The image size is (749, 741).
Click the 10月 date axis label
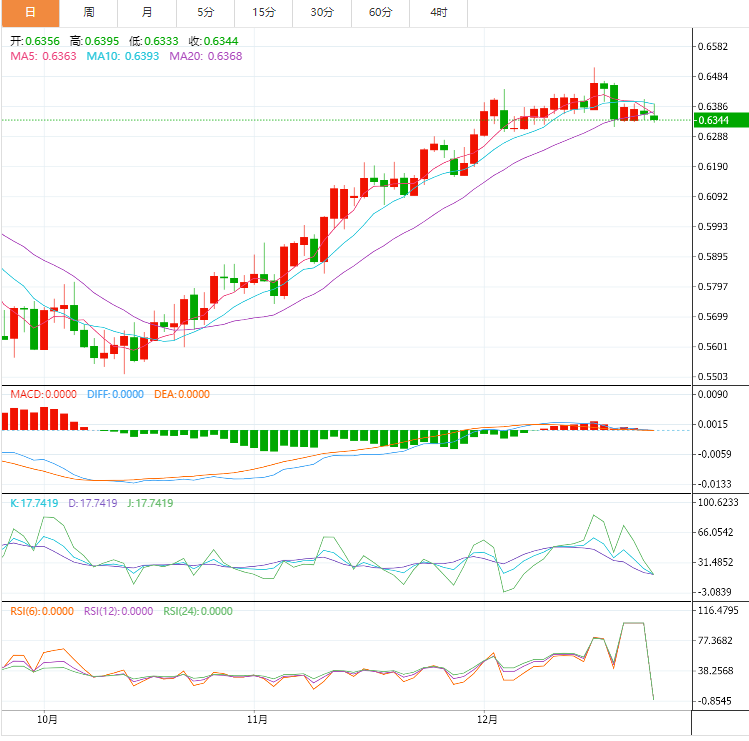tap(47, 720)
